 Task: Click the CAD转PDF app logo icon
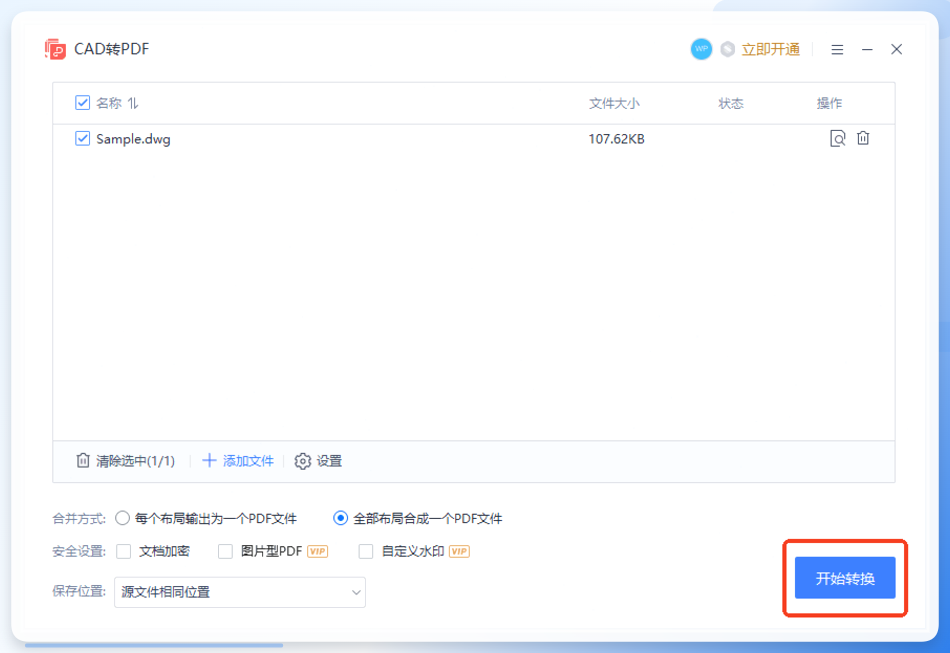[x=55, y=49]
